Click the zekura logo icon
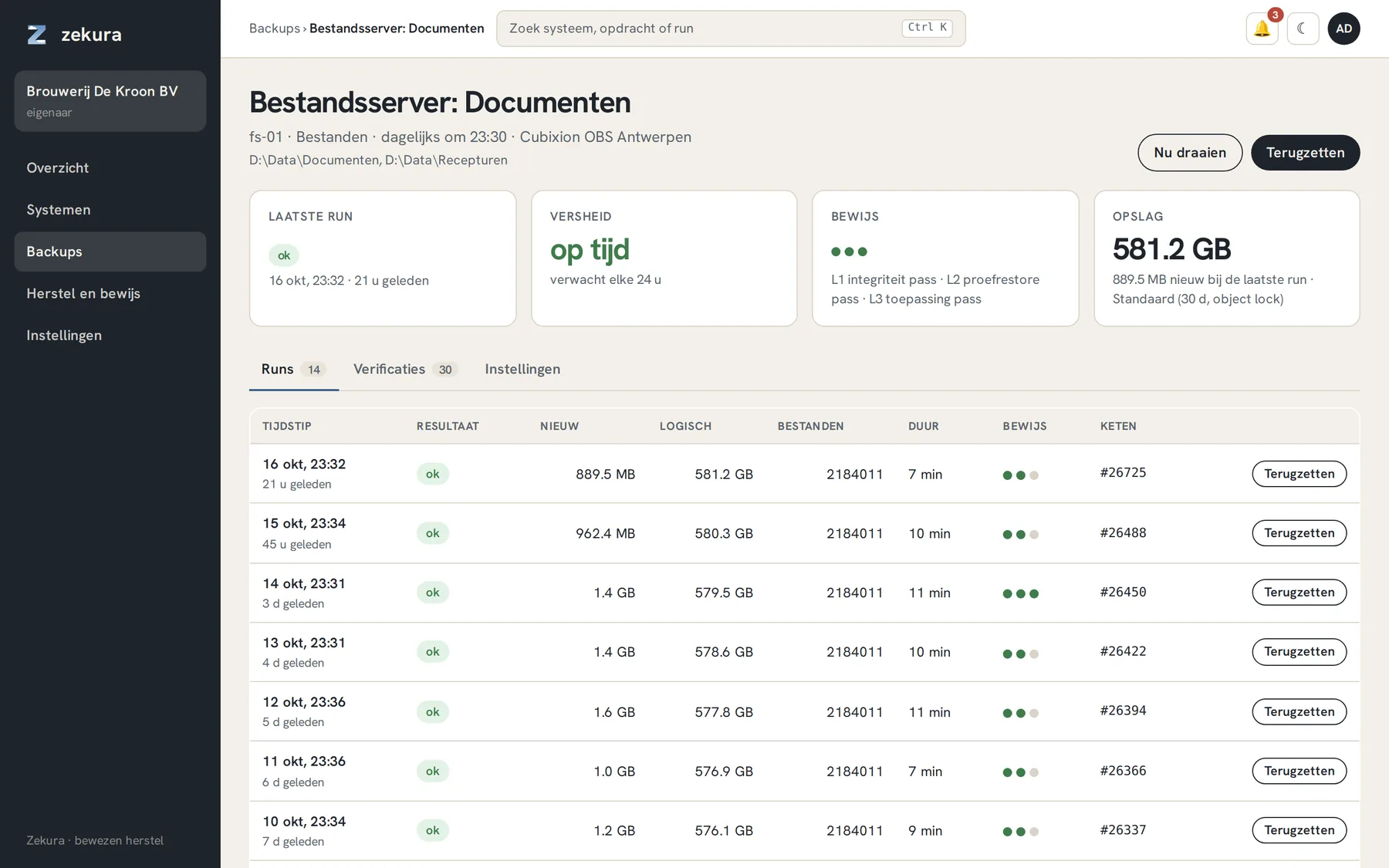The height and width of the screenshot is (868, 1389). pos(37,35)
